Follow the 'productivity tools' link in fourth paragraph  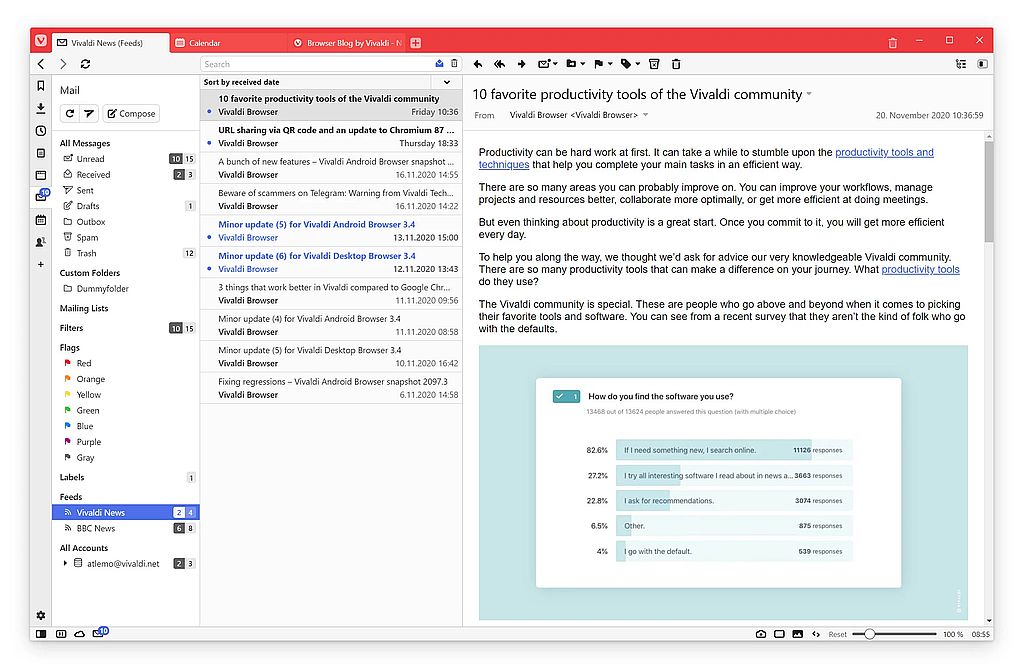tap(920, 270)
